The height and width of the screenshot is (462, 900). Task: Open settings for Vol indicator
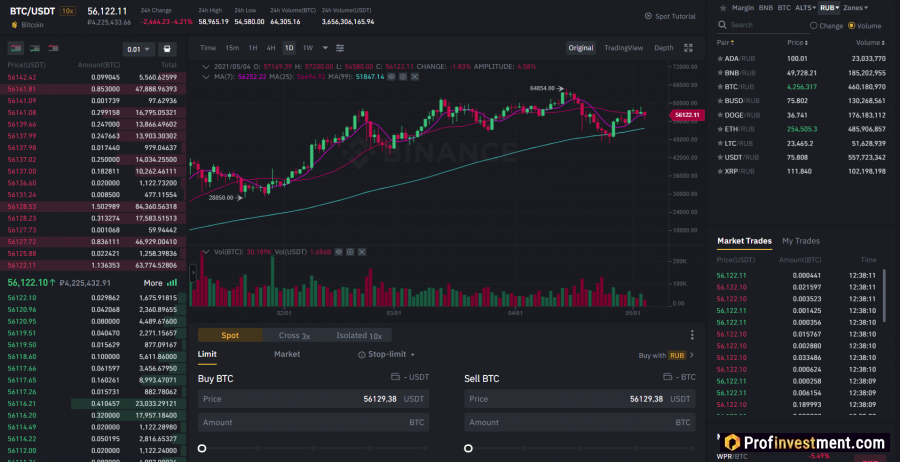coord(350,251)
